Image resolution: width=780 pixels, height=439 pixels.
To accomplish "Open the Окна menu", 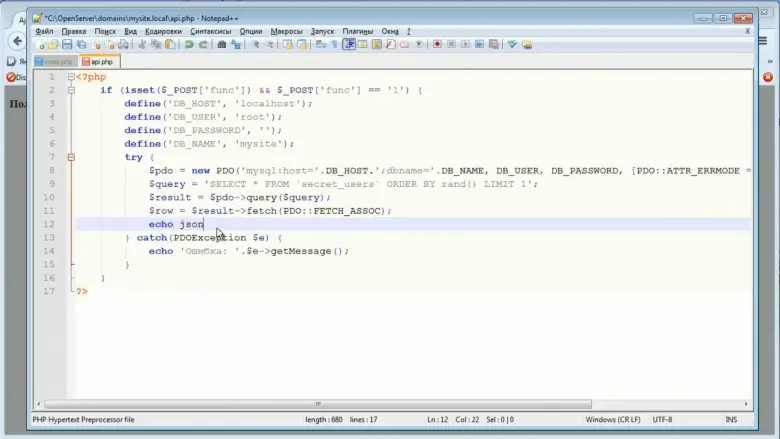I will point(390,31).
